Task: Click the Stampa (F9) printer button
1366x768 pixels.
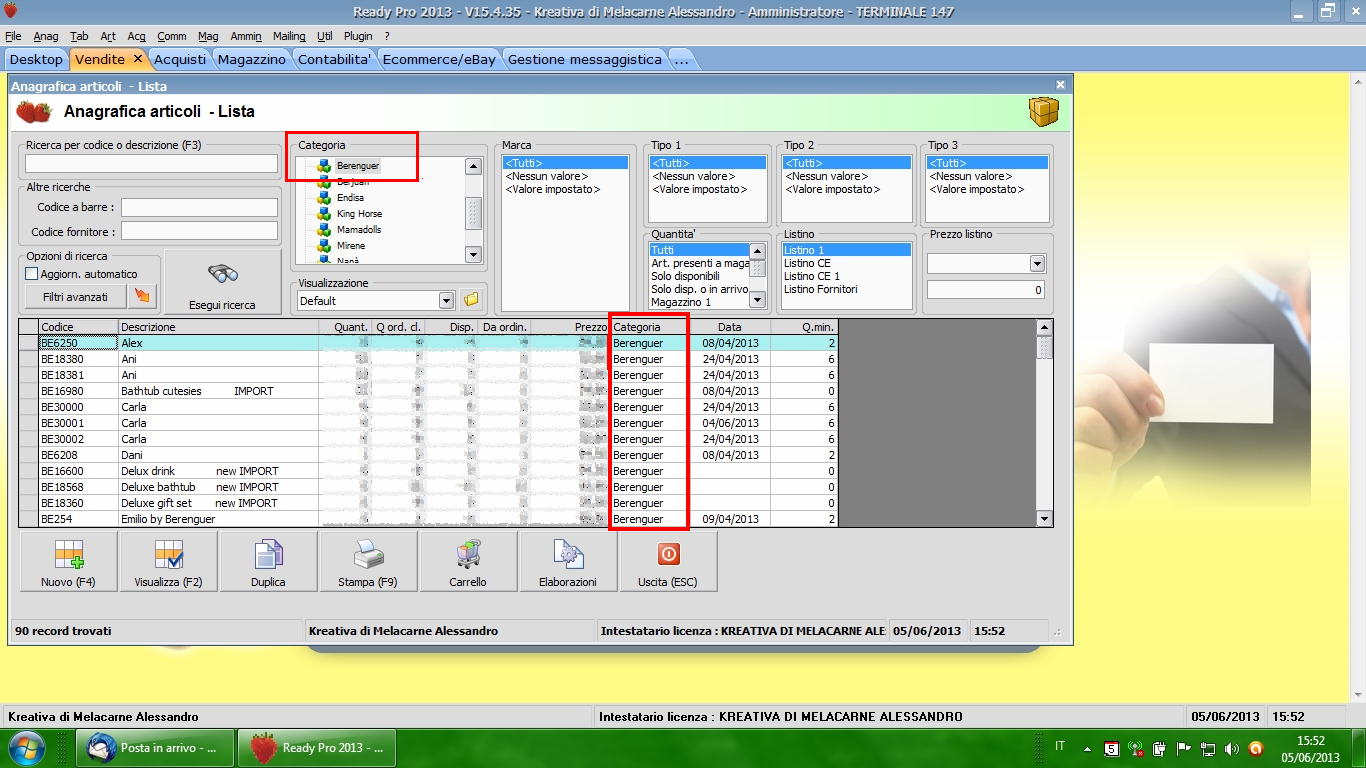Action: tap(368, 562)
